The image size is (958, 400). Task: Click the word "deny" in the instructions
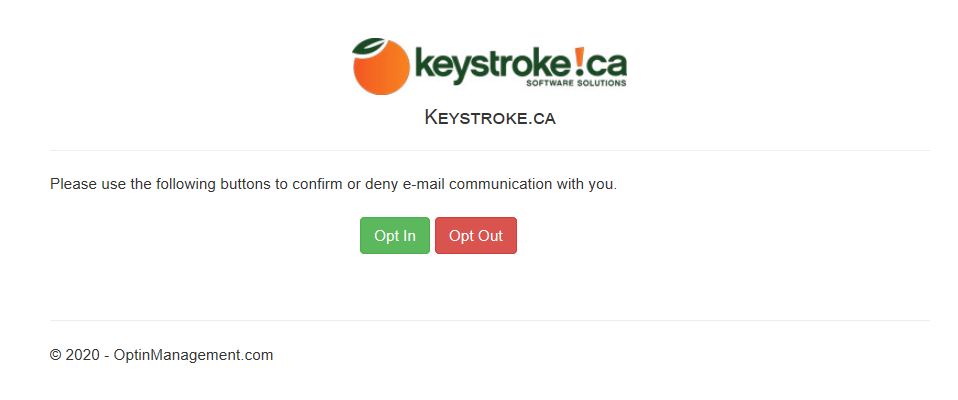tap(382, 184)
